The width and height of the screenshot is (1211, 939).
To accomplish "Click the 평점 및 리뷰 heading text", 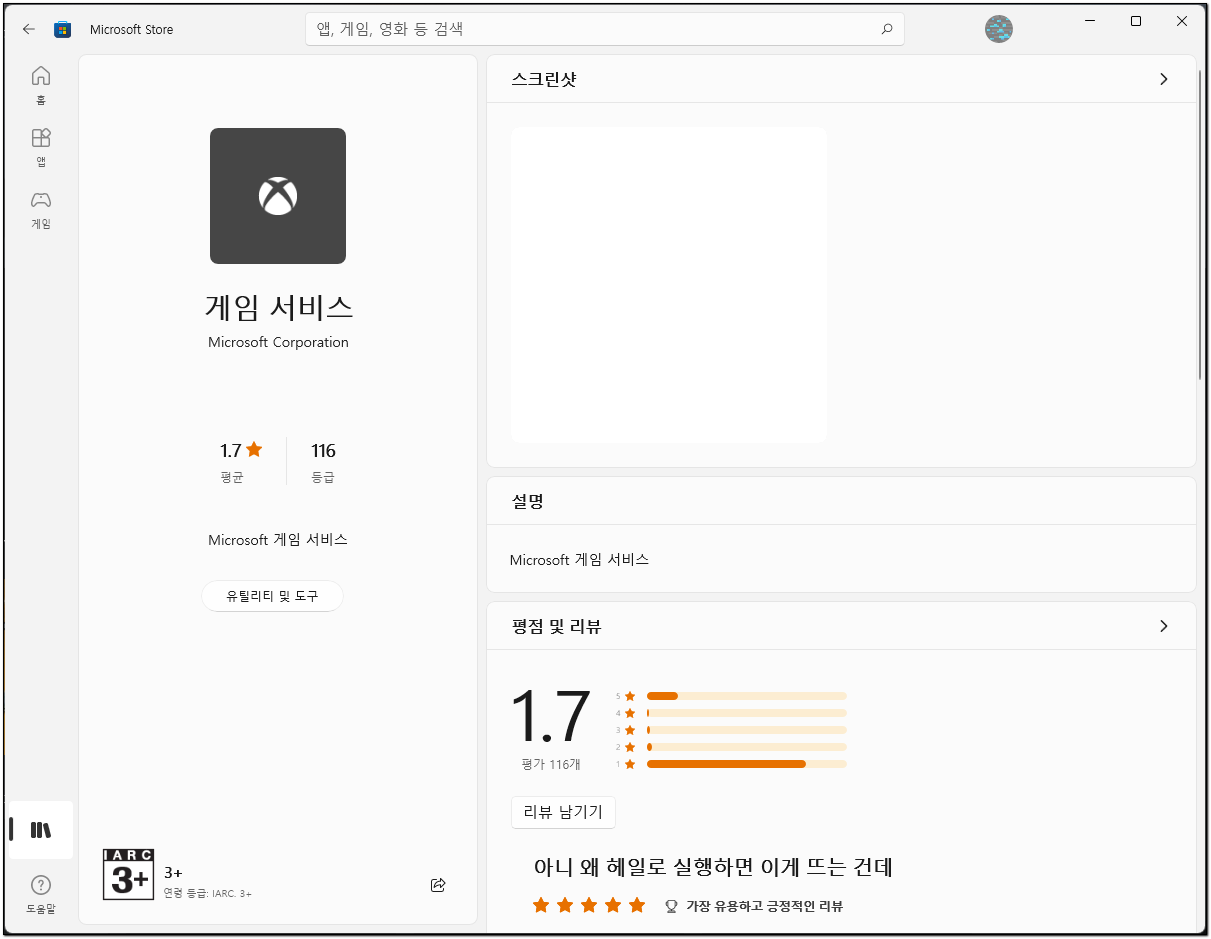I will click(556, 627).
